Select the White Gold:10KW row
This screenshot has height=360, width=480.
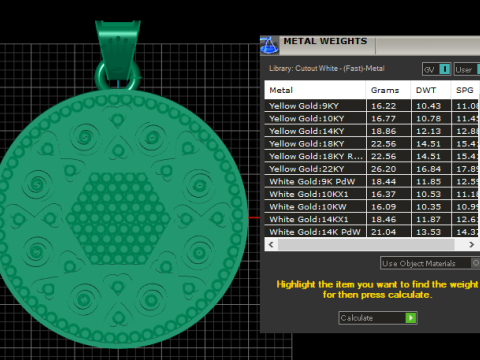coord(372,207)
